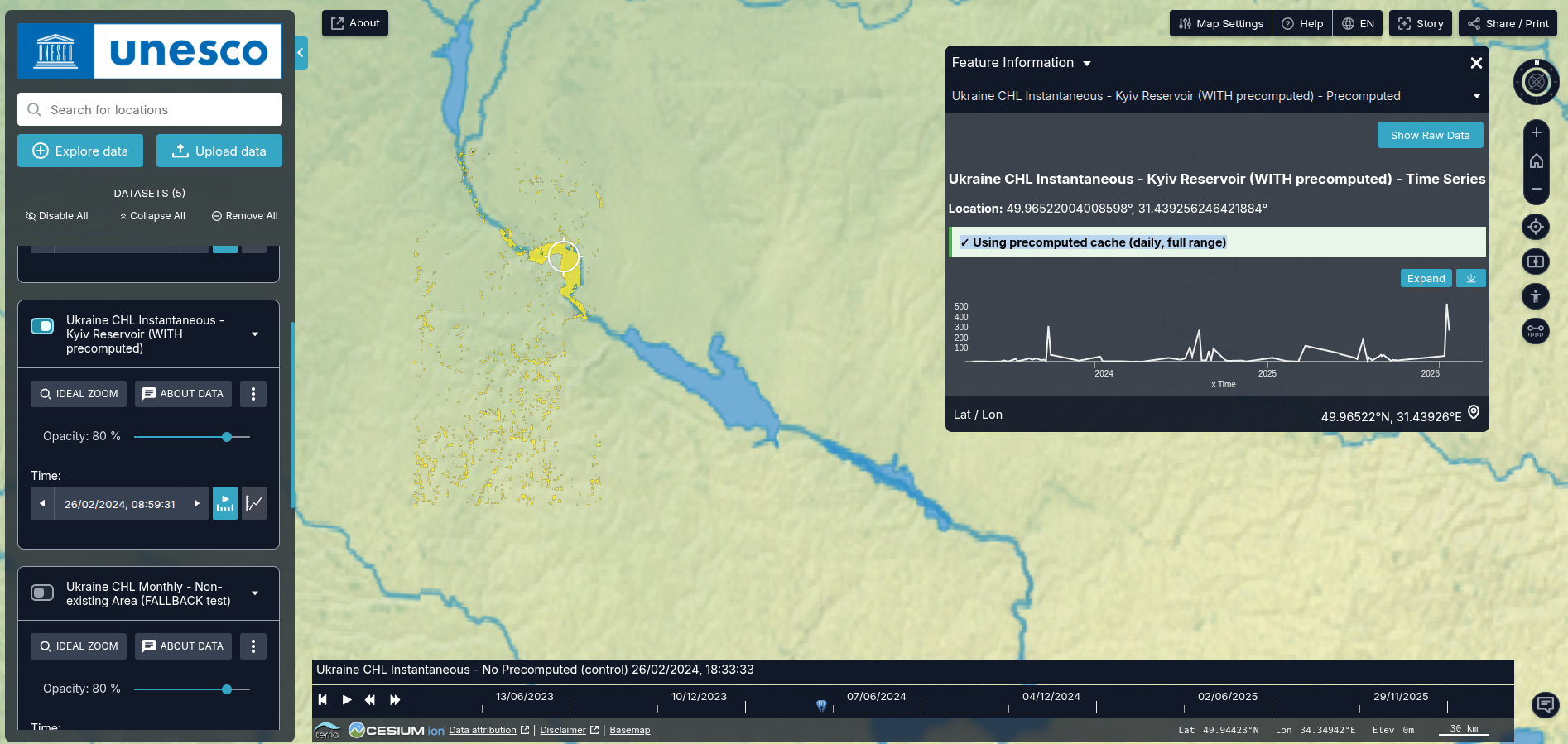Viewport: 1568px width, 744px height.
Task: Expand the Feature Information dropdown arrow
Action: (1087, 64)
